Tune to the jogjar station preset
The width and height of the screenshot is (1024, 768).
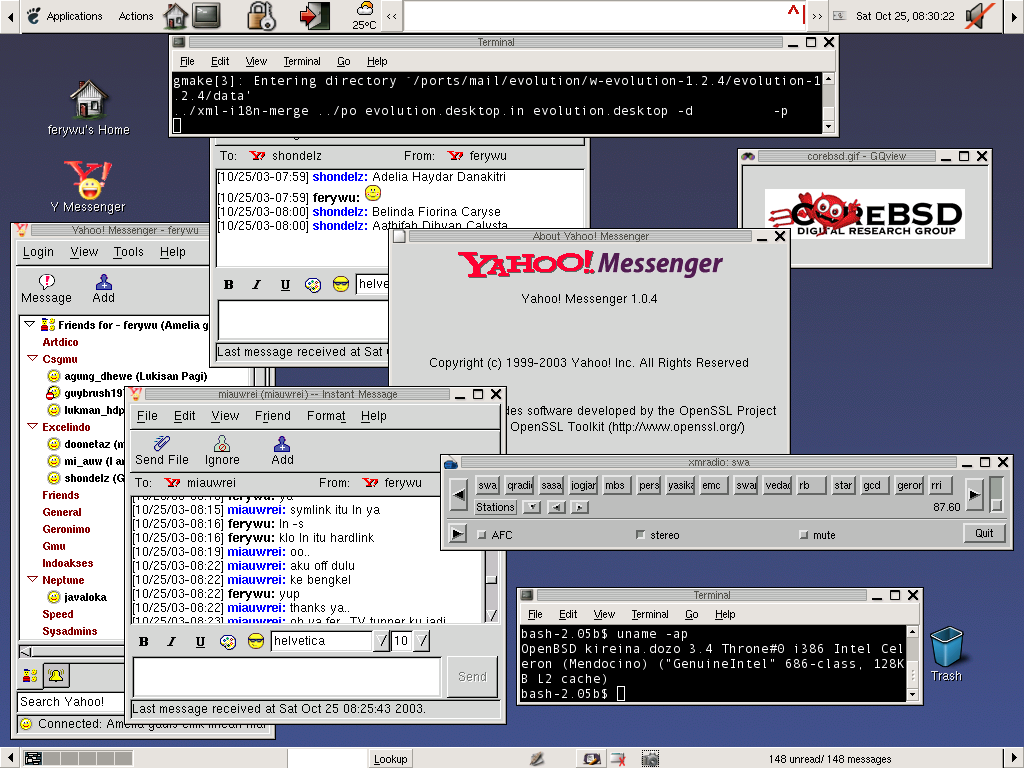(583, 485)
